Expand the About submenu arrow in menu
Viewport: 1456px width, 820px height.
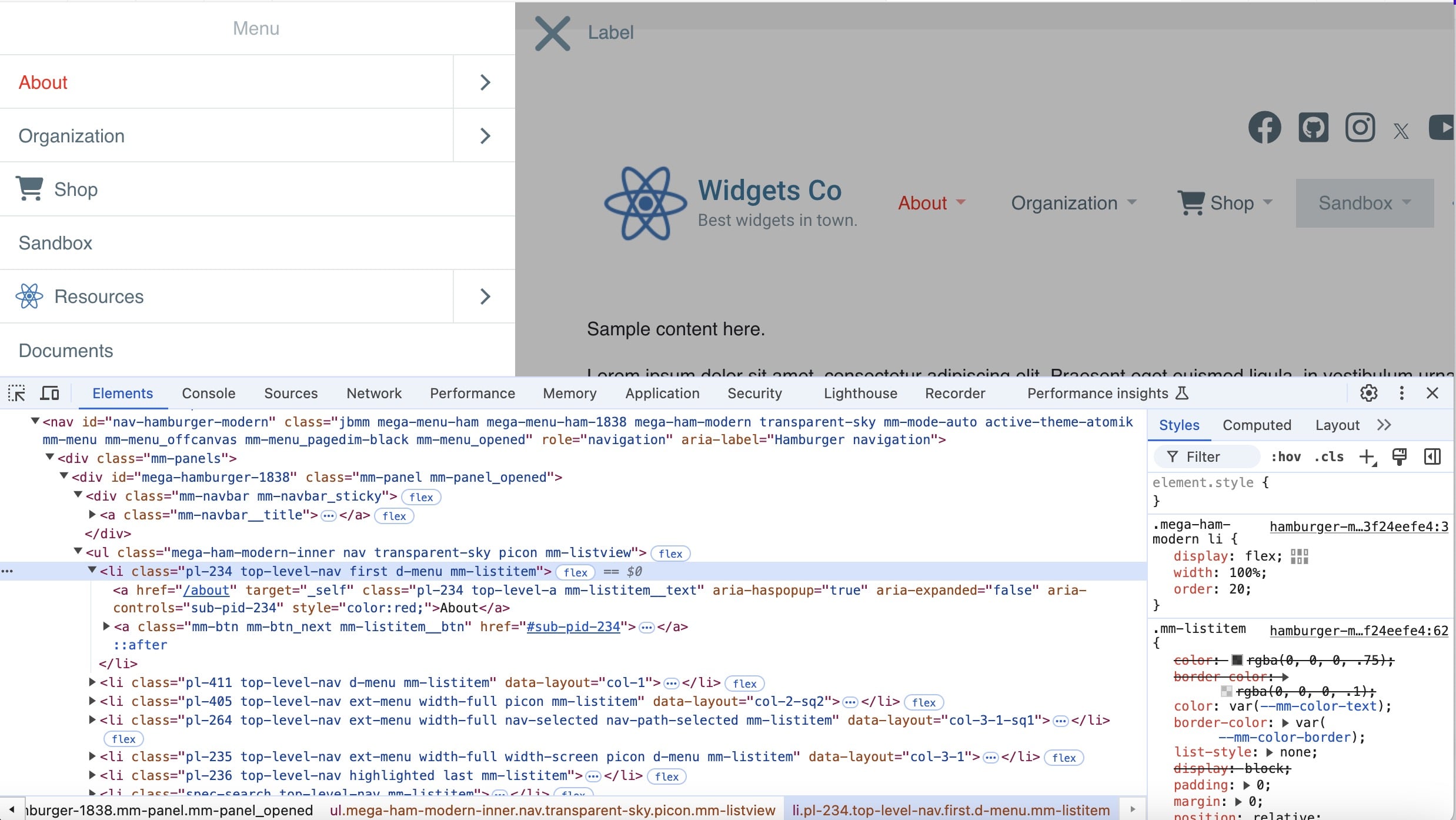485,82
